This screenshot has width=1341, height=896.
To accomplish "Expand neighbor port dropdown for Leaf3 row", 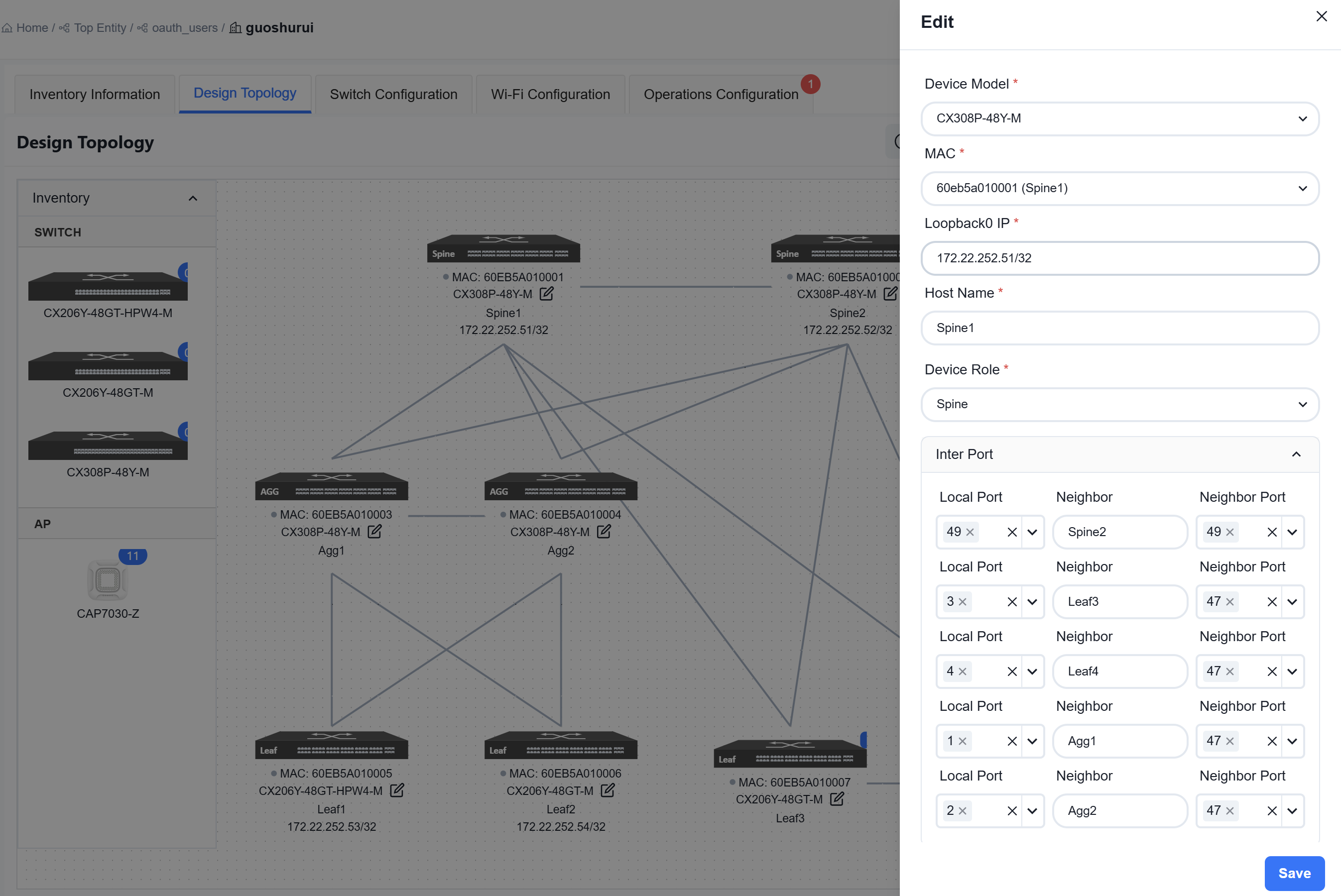I will (x=1292, y=602).
